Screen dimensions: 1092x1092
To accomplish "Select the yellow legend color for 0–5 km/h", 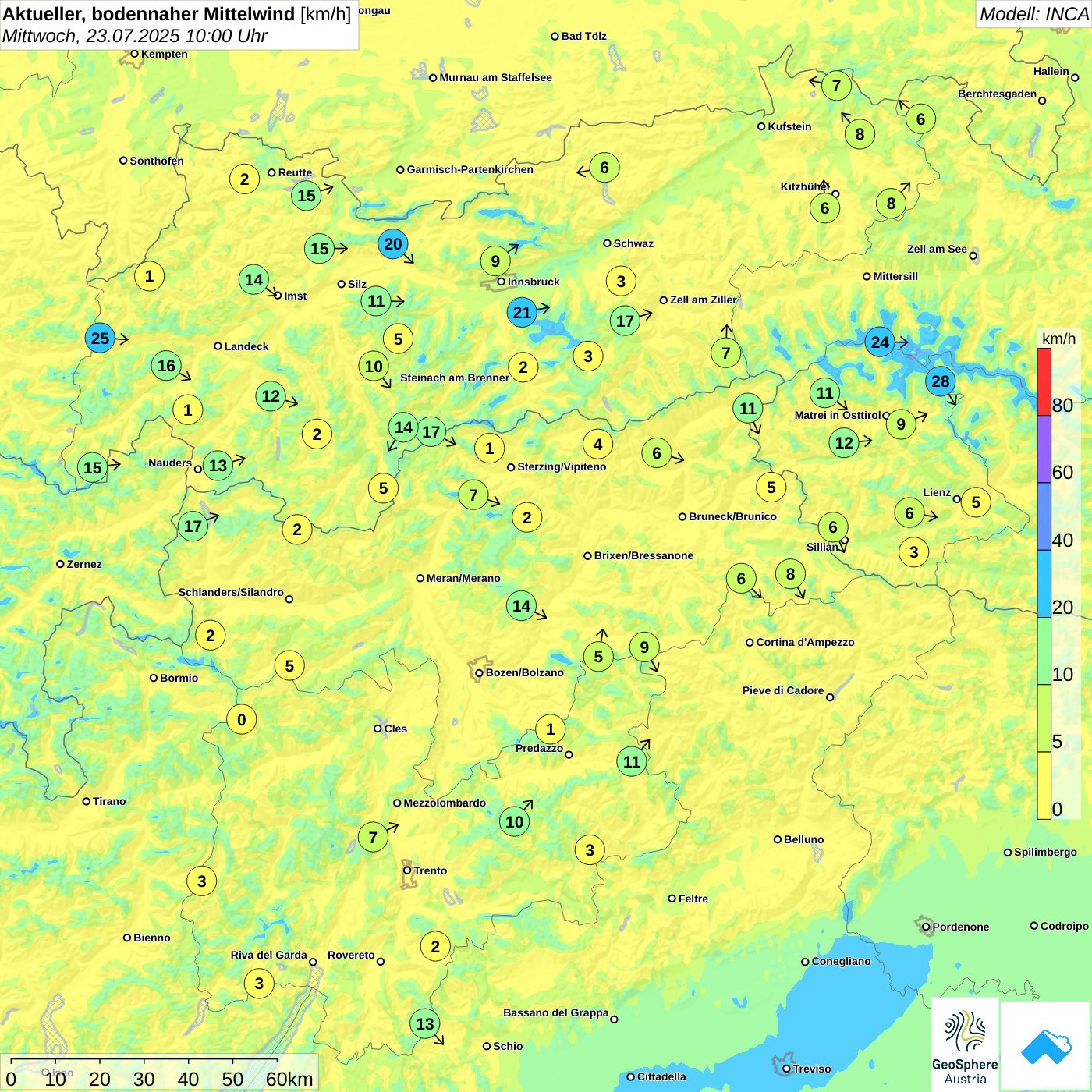I will click(x=1044, y=785).
